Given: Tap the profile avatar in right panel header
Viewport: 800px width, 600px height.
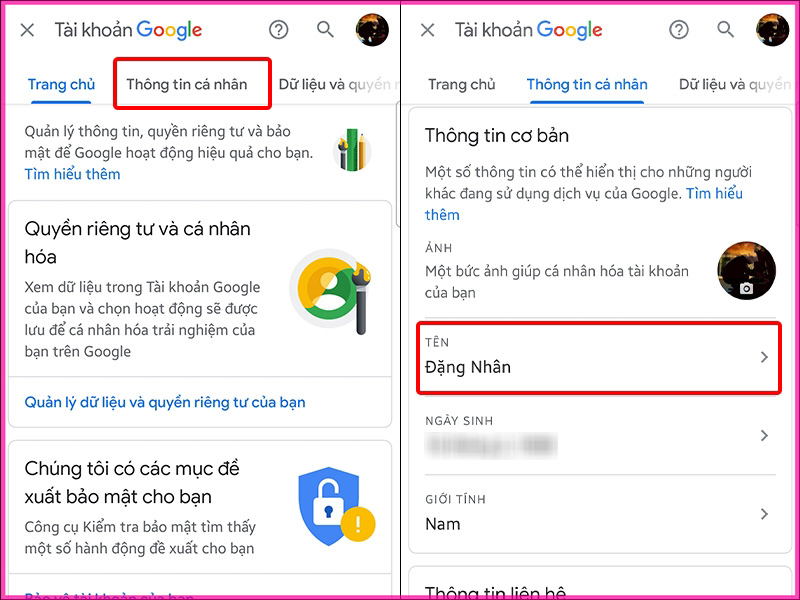Looking at the screenshot, I should click(772, 30).
